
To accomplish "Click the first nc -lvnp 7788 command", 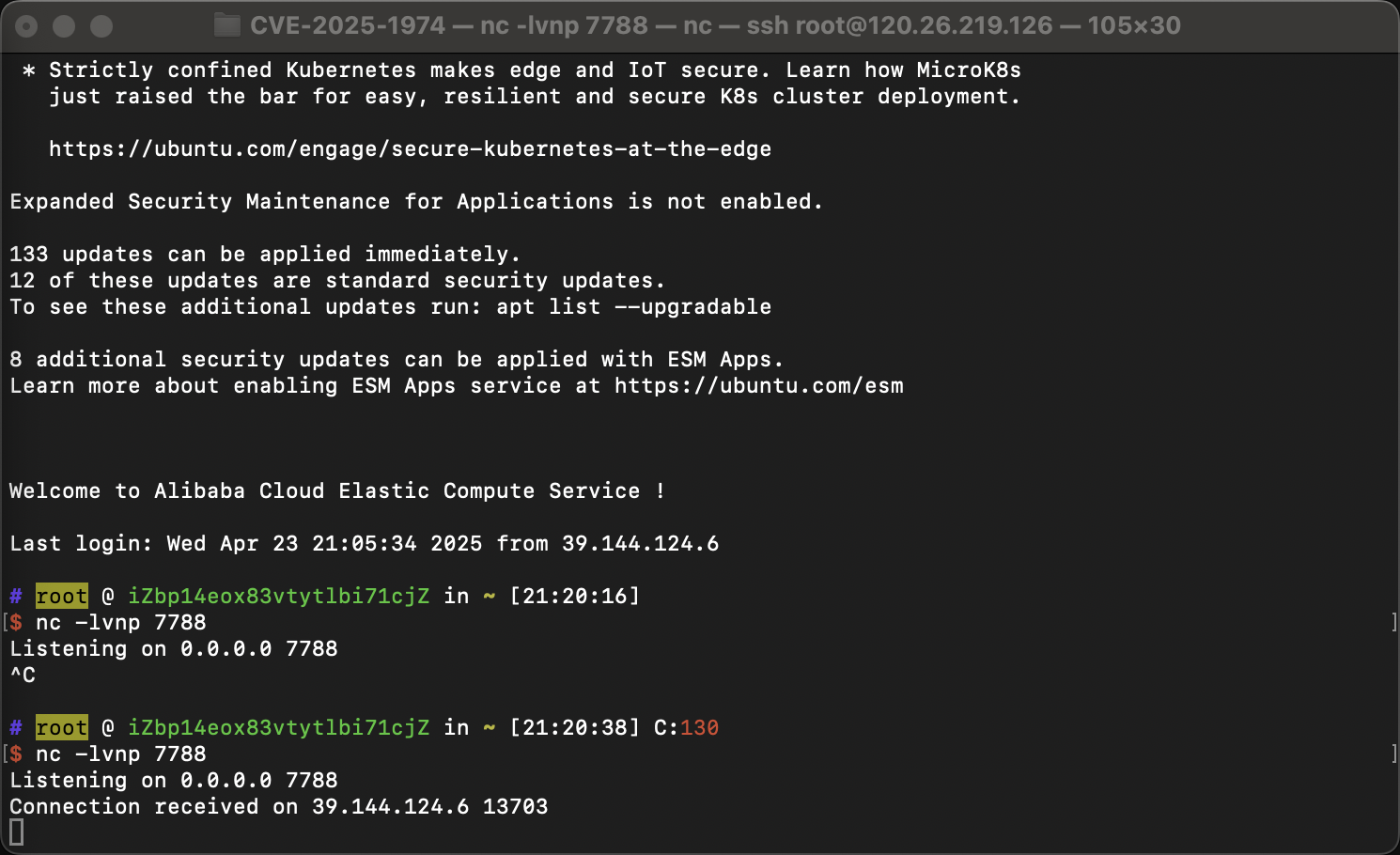I will tap(121, 622).
